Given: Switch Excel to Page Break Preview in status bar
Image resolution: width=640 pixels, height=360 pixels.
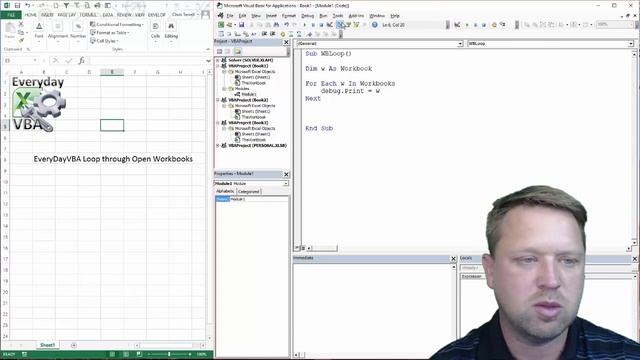Looking at the screenshot, I should pyautogui.click(x=139, y=354).
